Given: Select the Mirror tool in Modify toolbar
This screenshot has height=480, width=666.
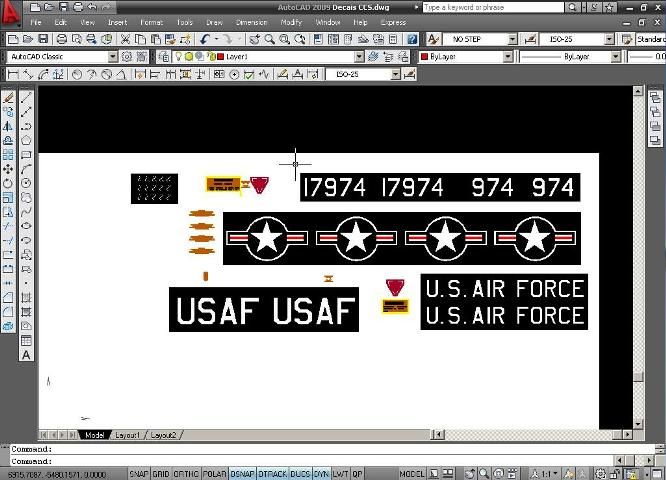Looking at the screenshot, I should [8, 126].
